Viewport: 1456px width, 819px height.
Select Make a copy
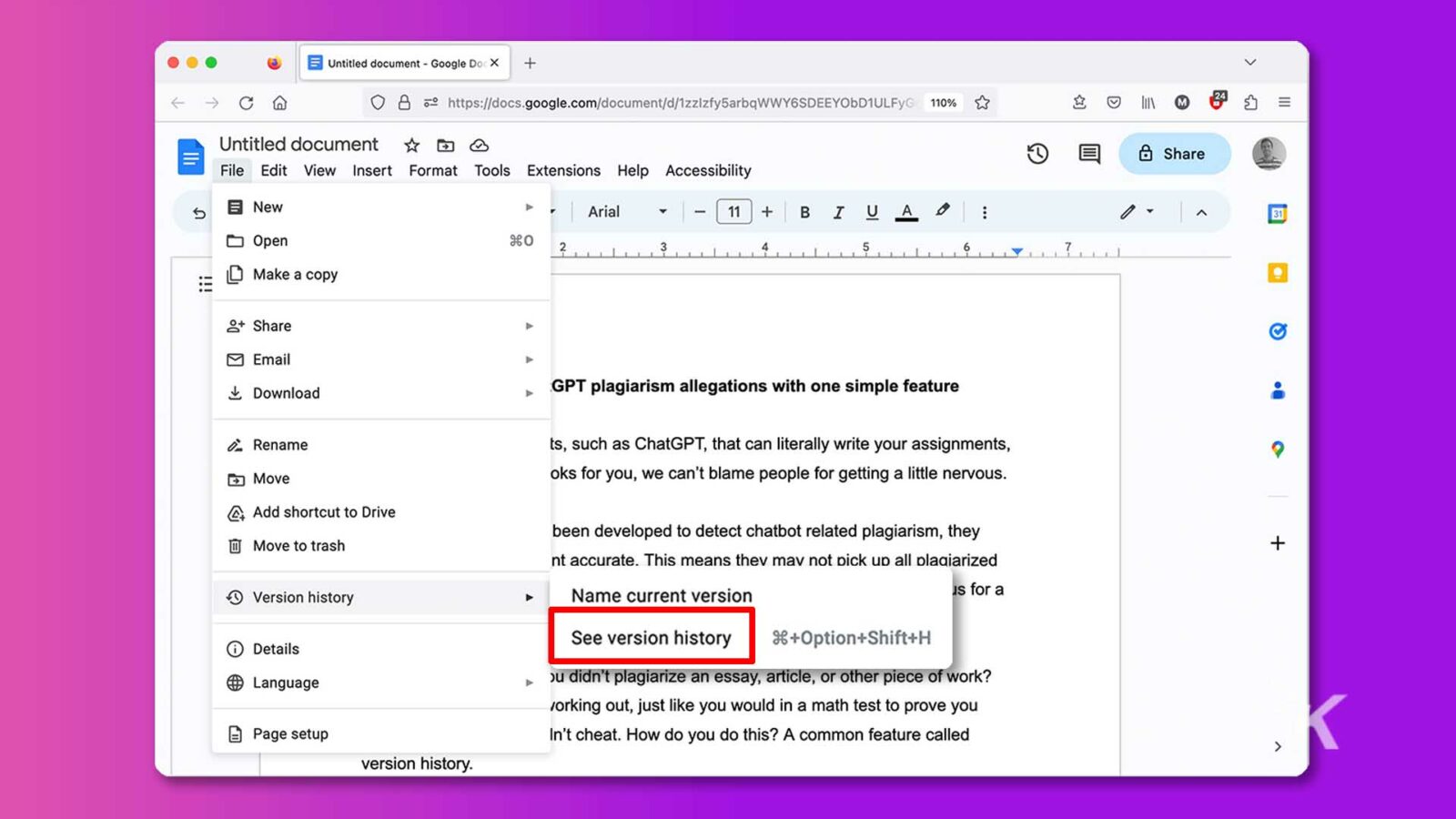pos(381,275)
